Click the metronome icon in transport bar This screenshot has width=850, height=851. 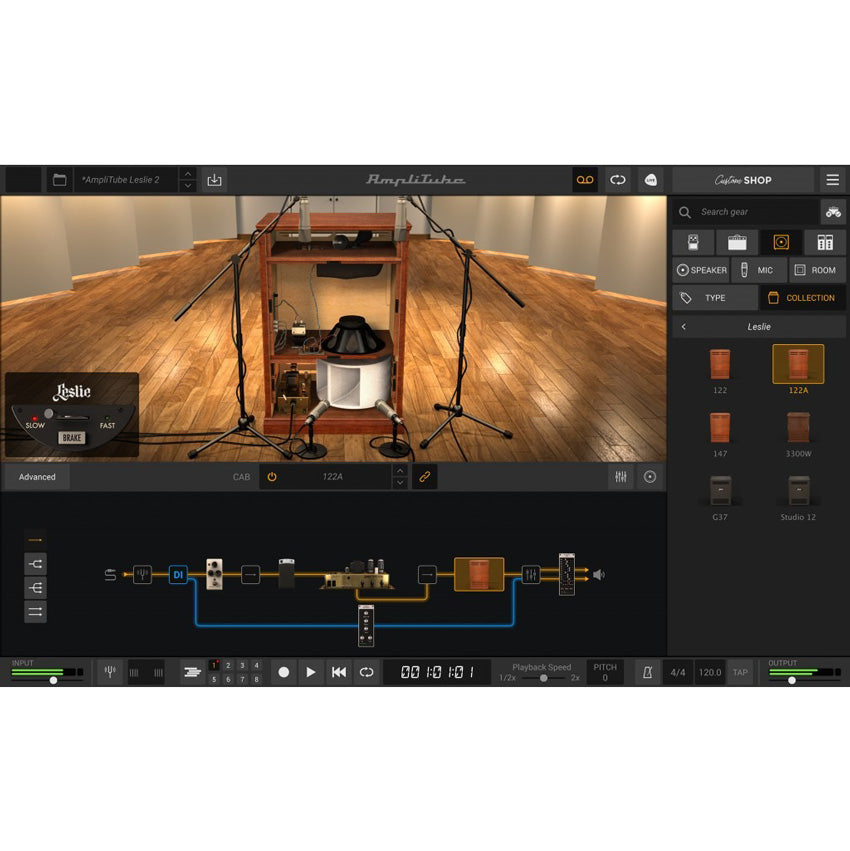[647, 672]
